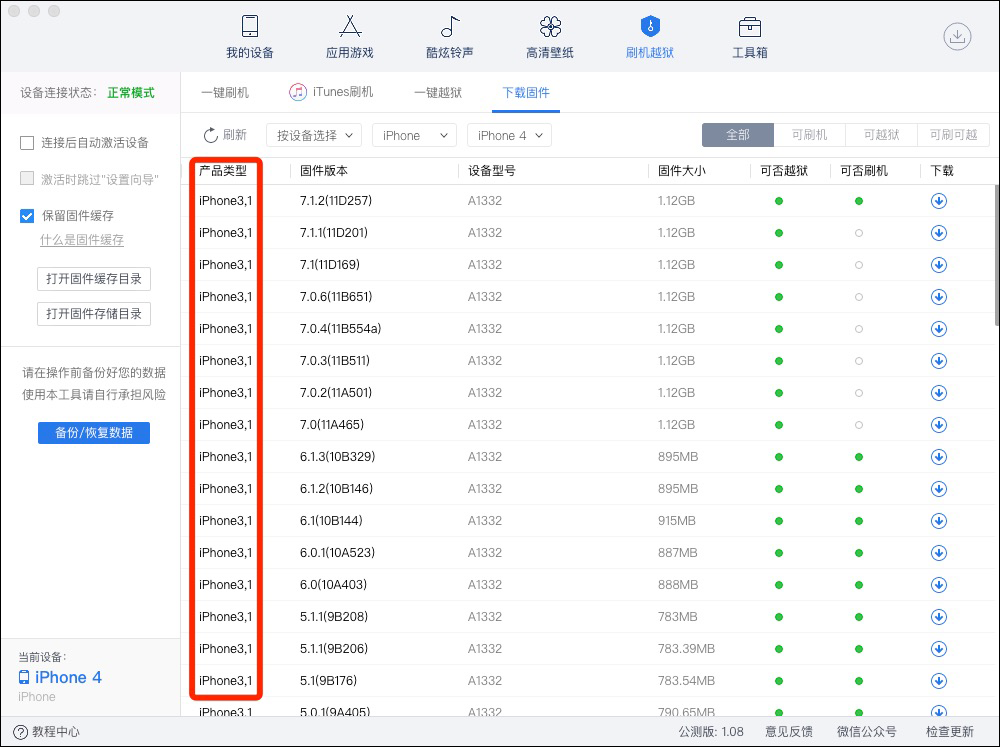
Task: Select the 887MB firmware size cell
Action: [677, 552]
